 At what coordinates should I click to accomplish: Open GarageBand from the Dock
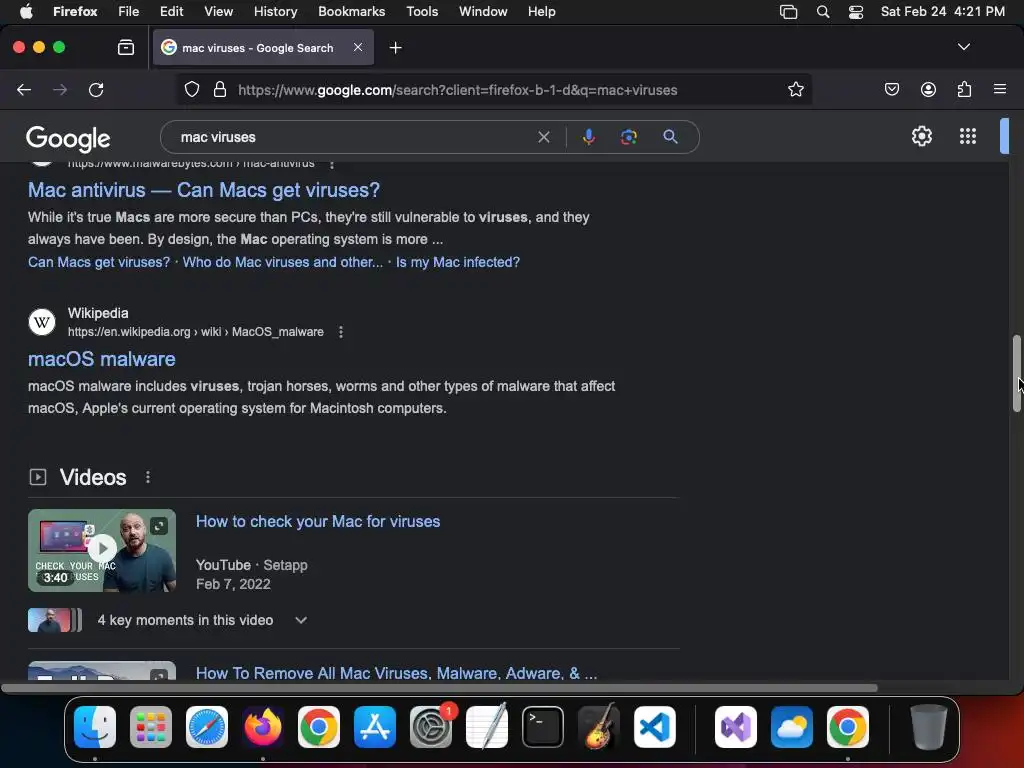[x=599, y=727]
